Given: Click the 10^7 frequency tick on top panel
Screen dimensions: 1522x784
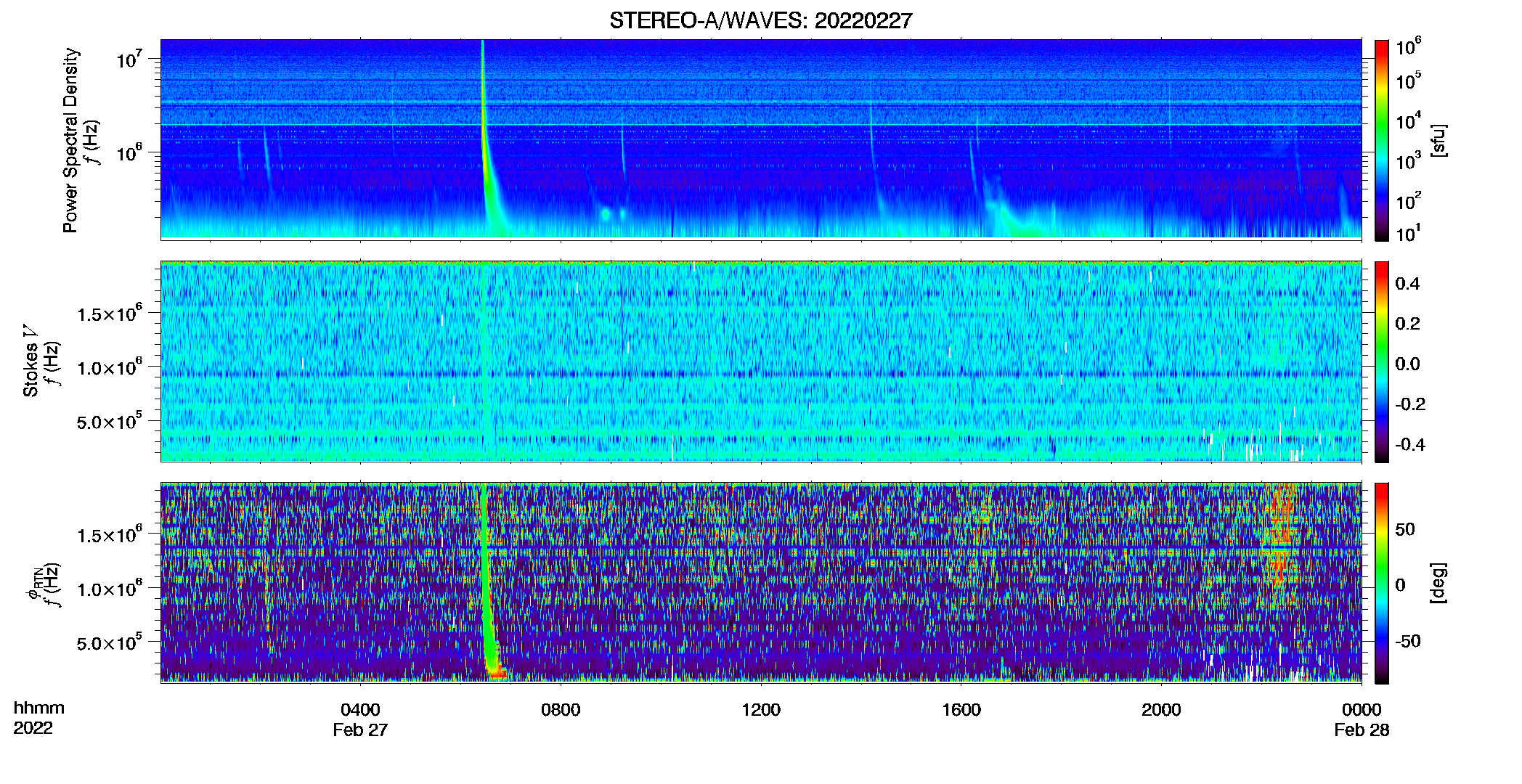Looking at the screenshot, I should [129, 59].
